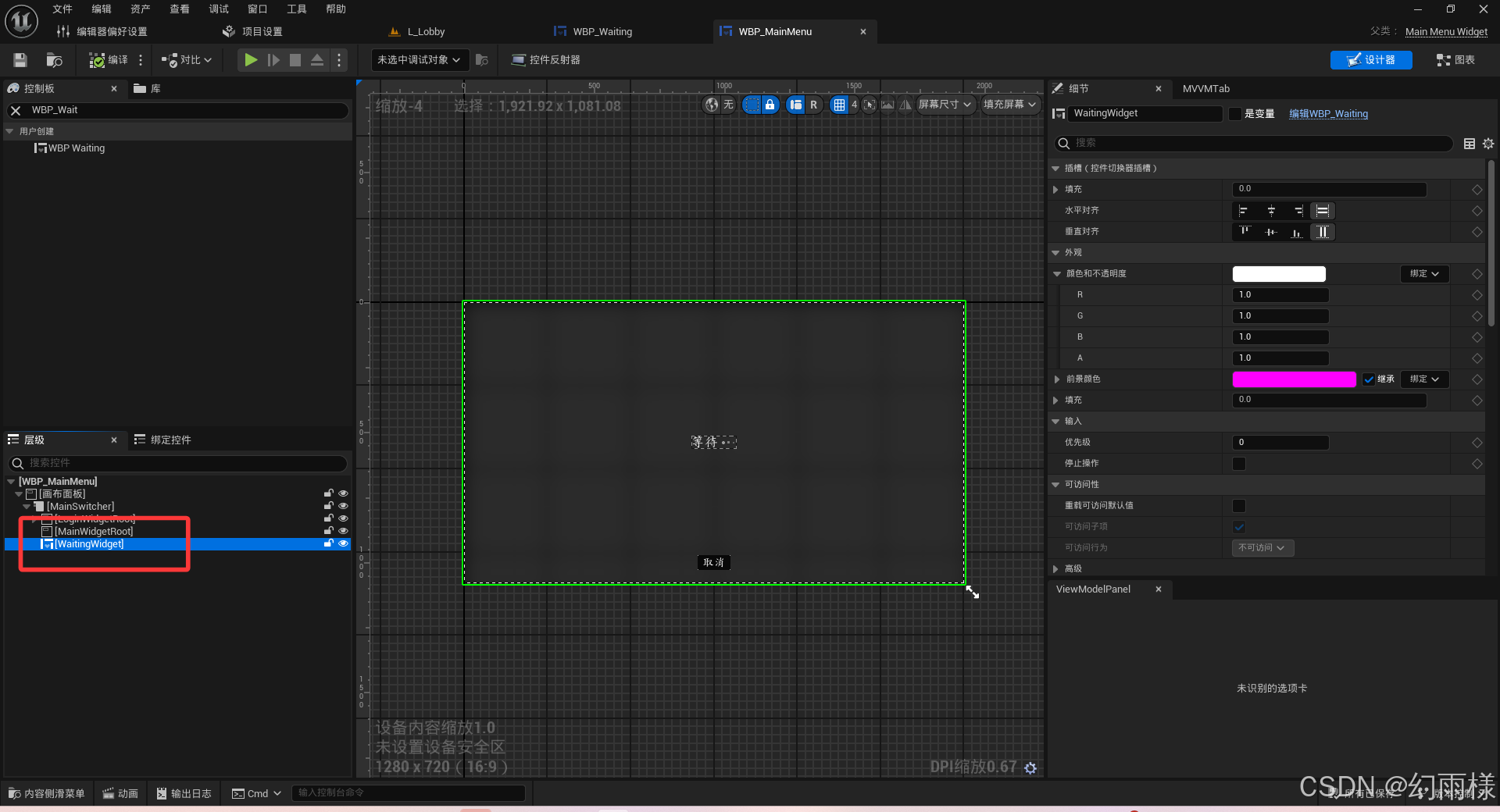Image resolution: width=1500 pixels, height=812 pixels.
Task: Open 项目设置 project settings tab
Action: click(252, 32)
